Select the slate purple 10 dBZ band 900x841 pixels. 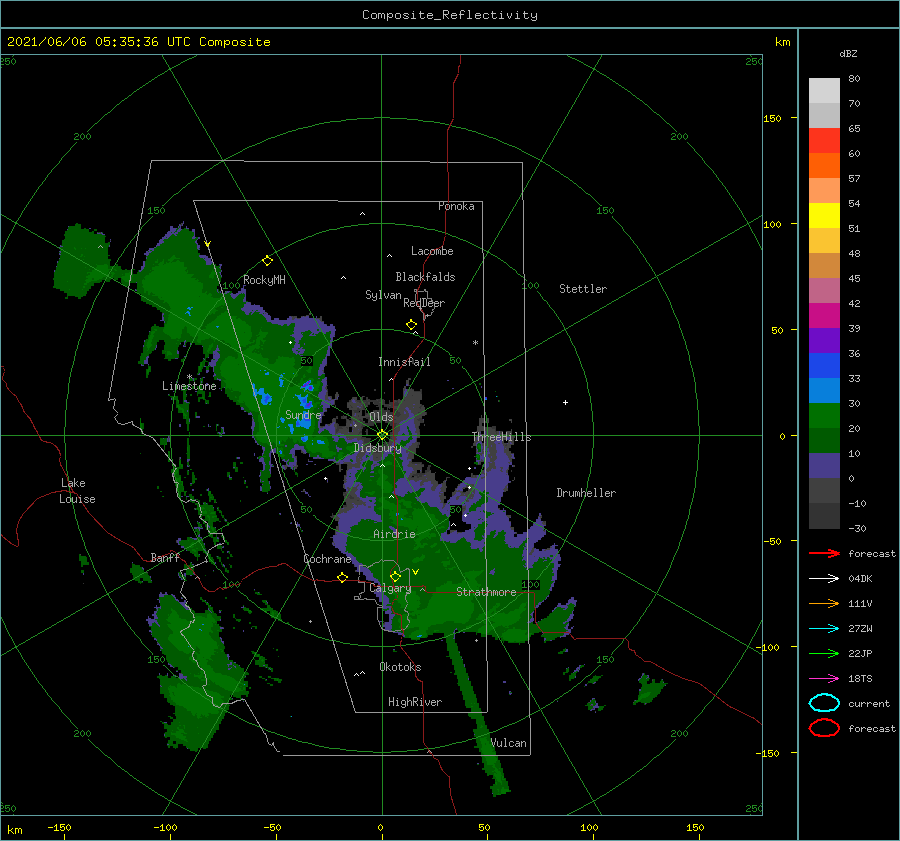(824, 466)
